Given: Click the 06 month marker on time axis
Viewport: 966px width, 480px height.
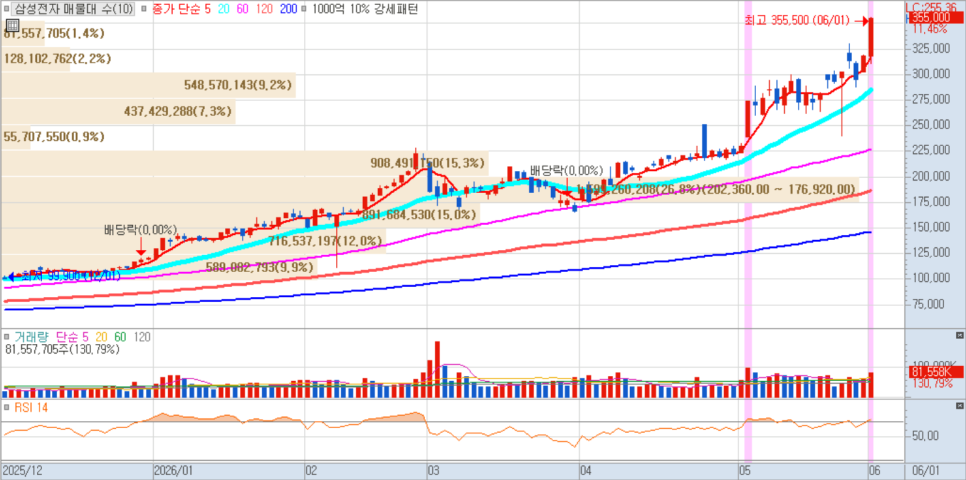Looking at the screenshot, I should click(x=874, y=471).
